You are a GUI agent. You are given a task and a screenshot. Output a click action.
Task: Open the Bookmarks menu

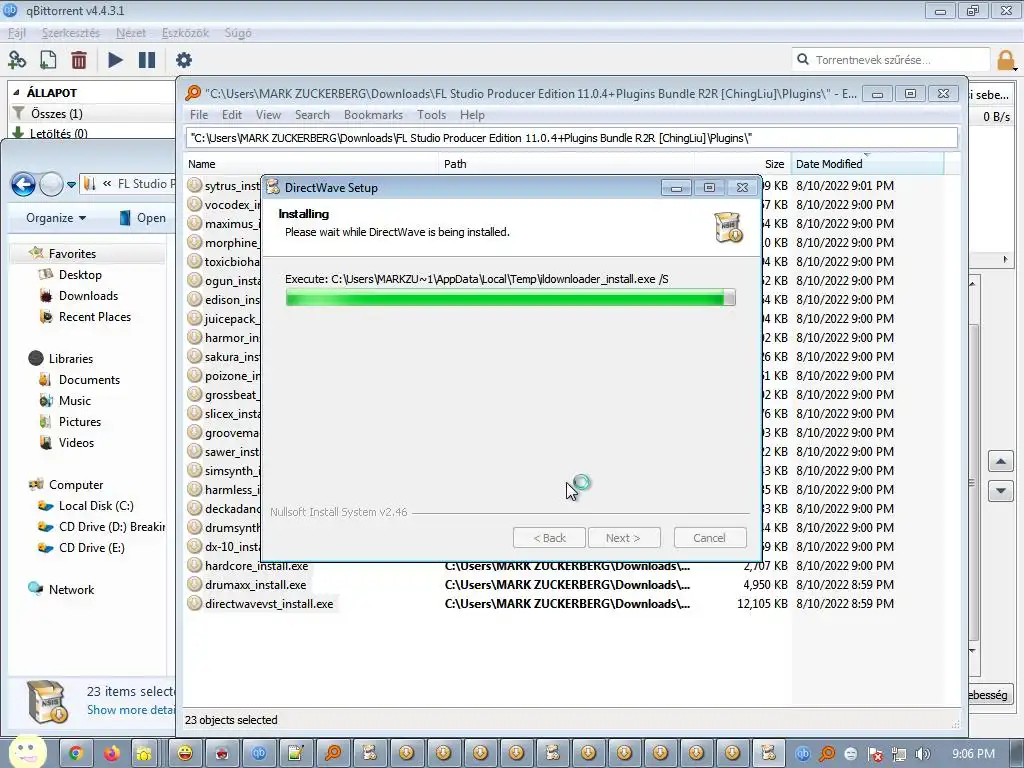[373, 115]
